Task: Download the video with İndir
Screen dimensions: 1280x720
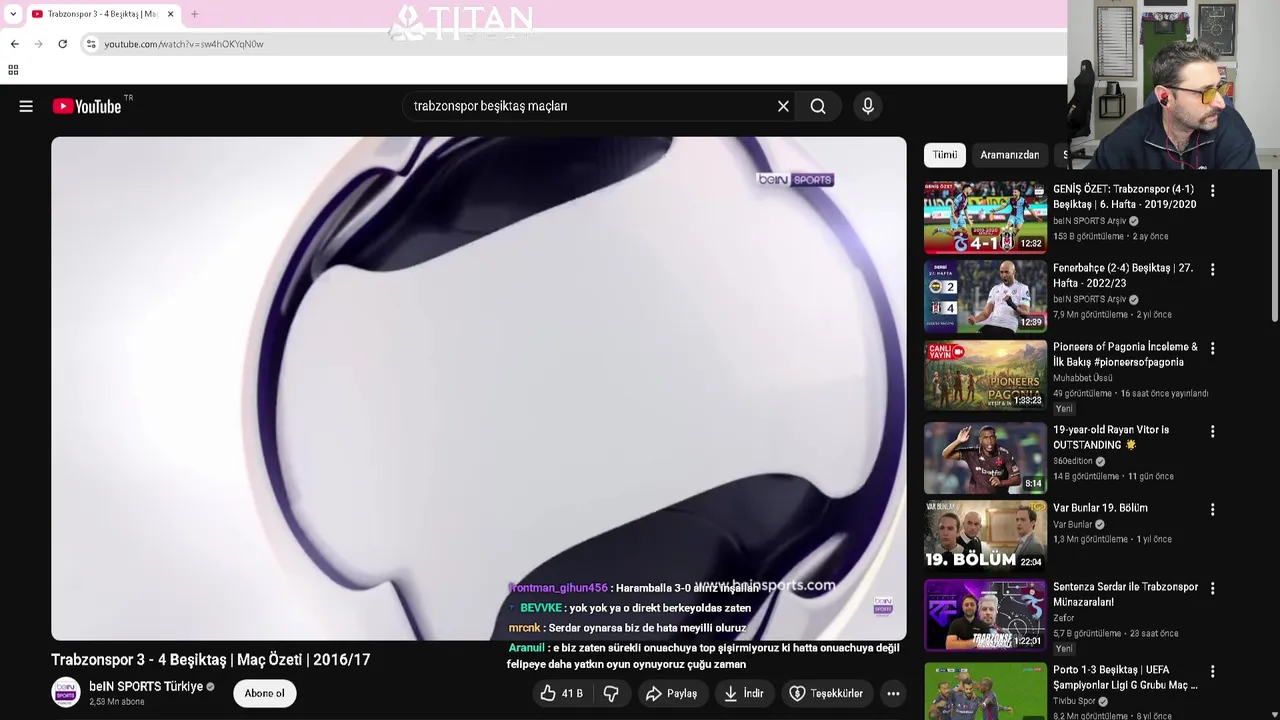Action: [744, 693]
